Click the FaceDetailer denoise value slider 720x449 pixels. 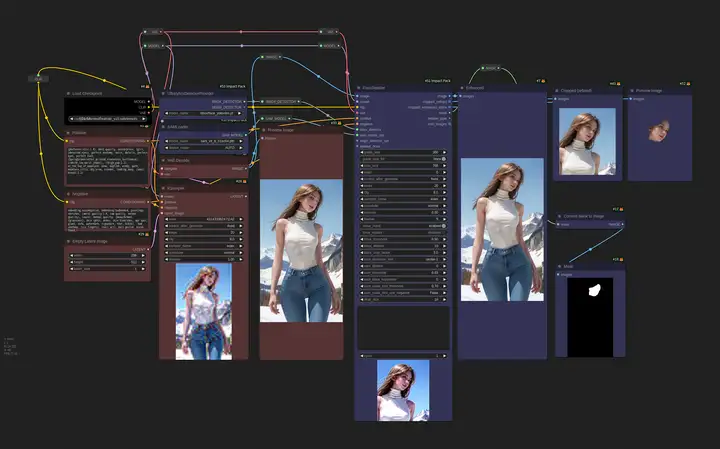403,213
